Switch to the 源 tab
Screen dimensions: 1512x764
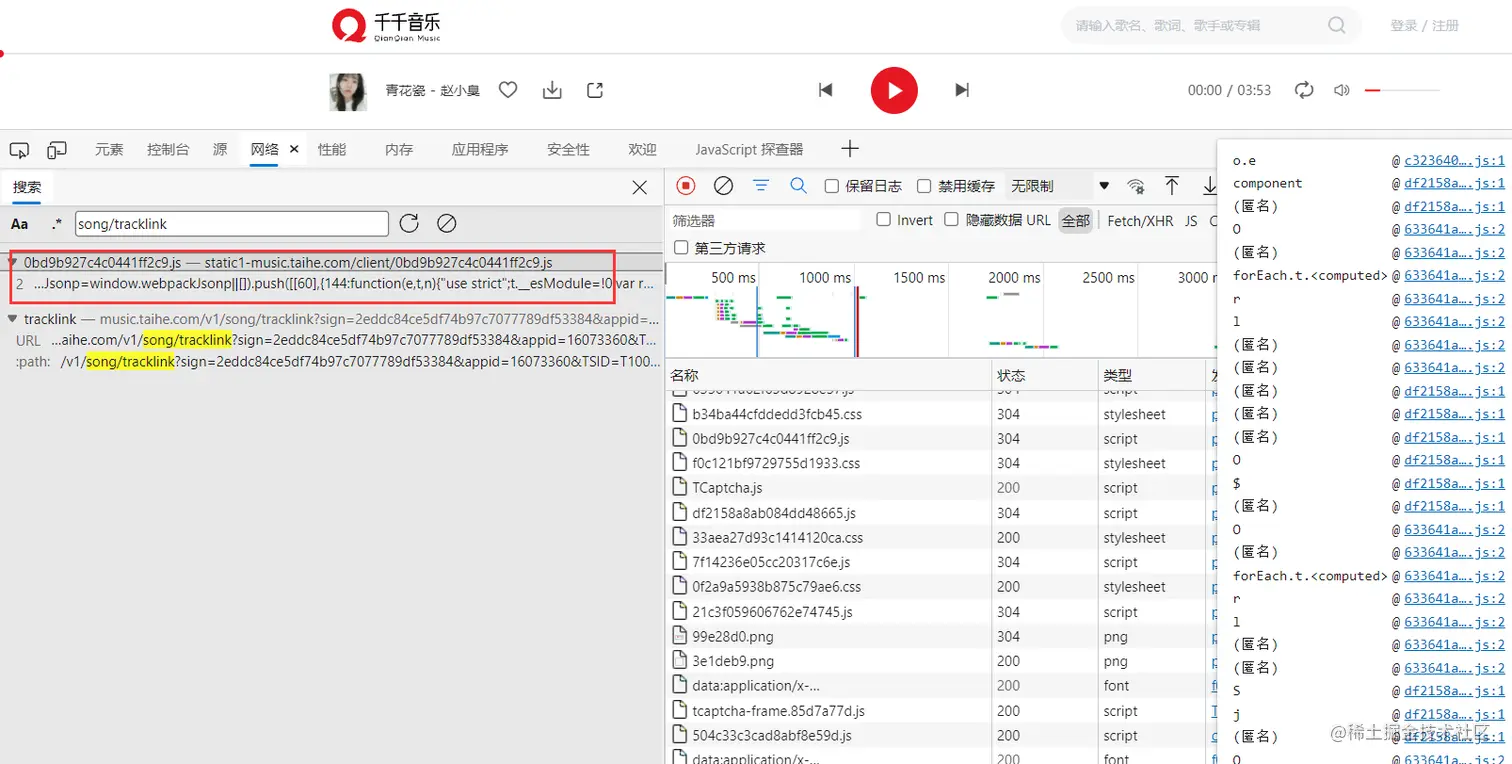point(220,149)
